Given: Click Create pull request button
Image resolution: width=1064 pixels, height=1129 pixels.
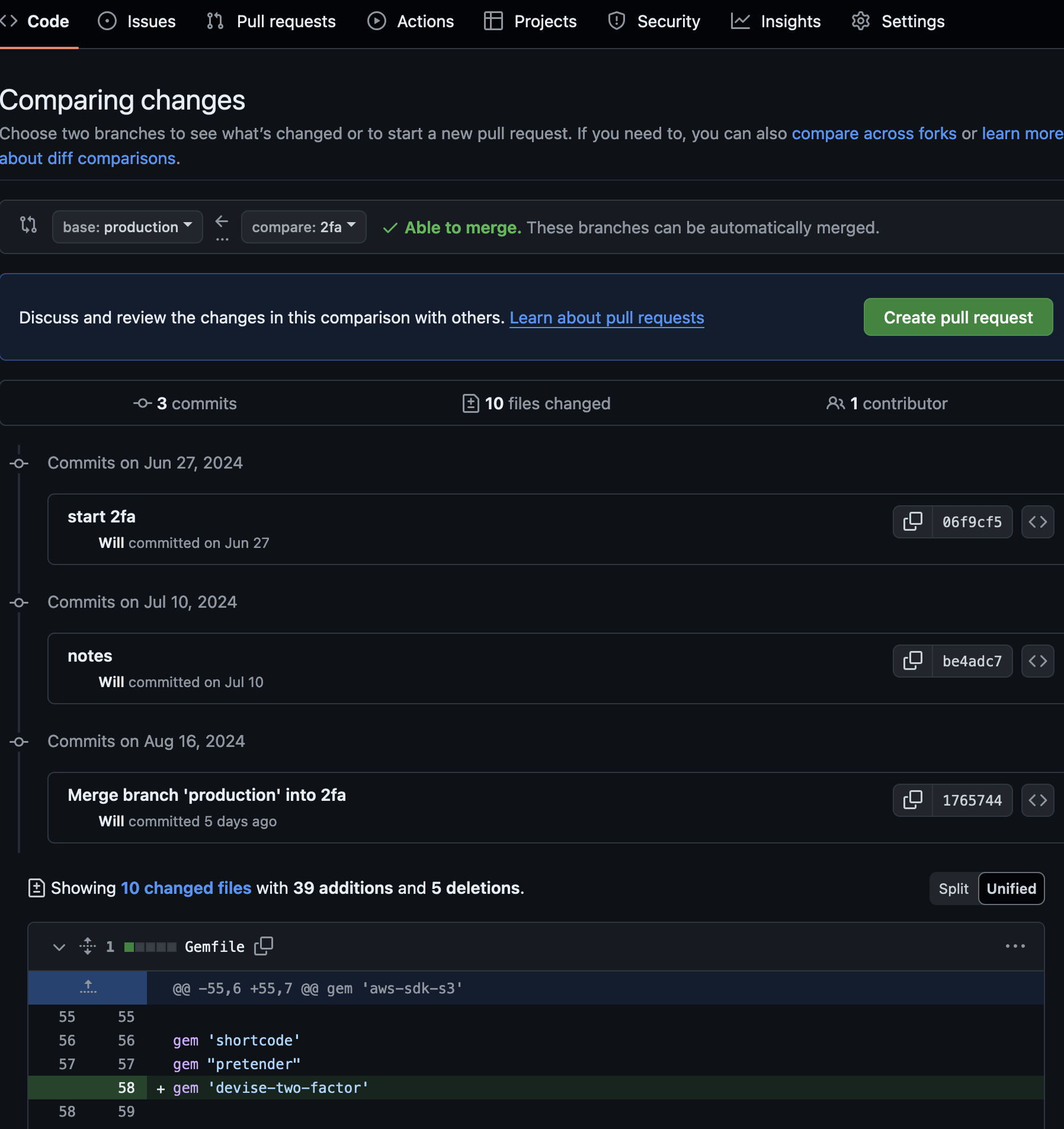Looking at the screenshot, I should pos(958,317).
